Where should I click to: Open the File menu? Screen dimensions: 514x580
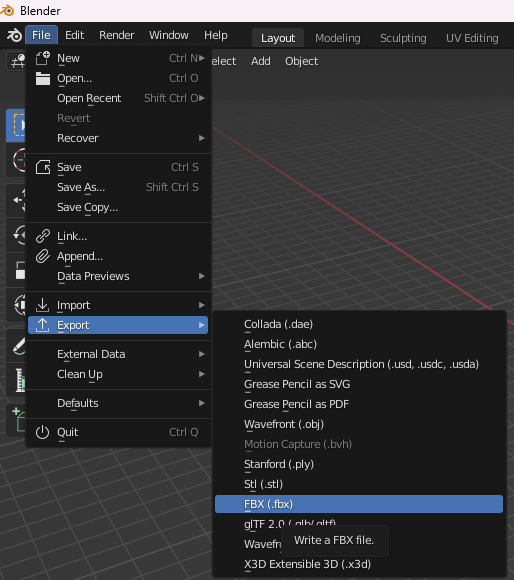pyautogui.click(x=41, y=35)
